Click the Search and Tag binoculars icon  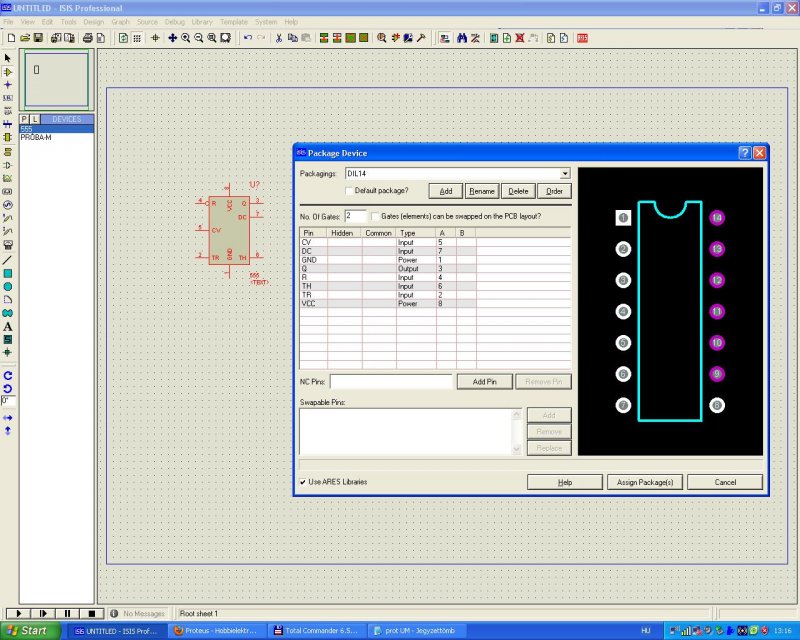click(x=462, y=38)
